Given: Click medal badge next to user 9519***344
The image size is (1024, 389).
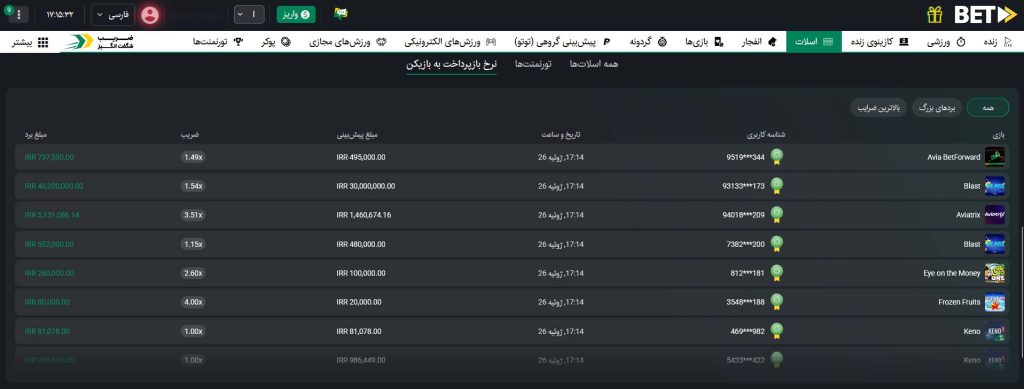Looking at the screenshot, I should click(776, 157).
